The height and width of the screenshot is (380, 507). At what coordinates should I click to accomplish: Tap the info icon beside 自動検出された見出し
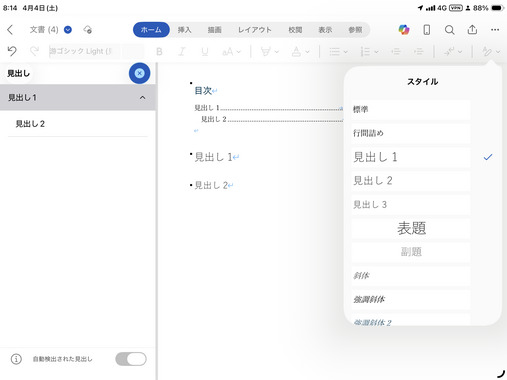click(16, 359)
